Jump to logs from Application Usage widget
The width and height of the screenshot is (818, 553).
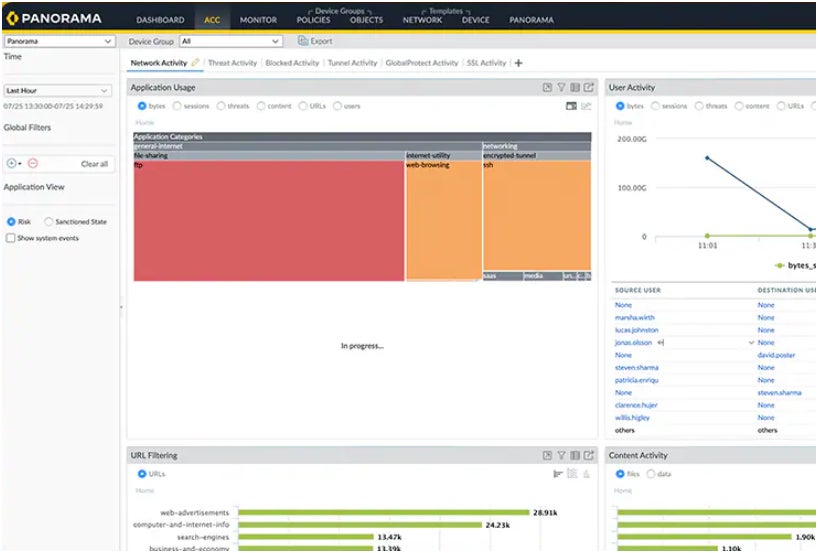[x=588, y=88]
